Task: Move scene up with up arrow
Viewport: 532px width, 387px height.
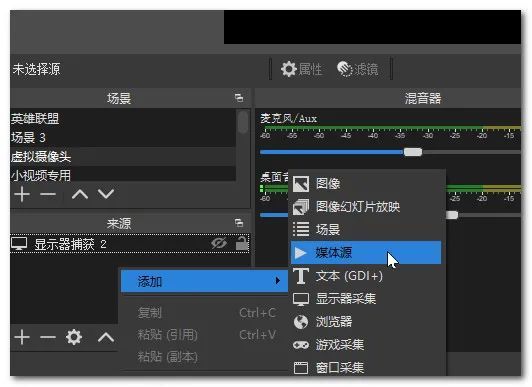Action: 80,194
